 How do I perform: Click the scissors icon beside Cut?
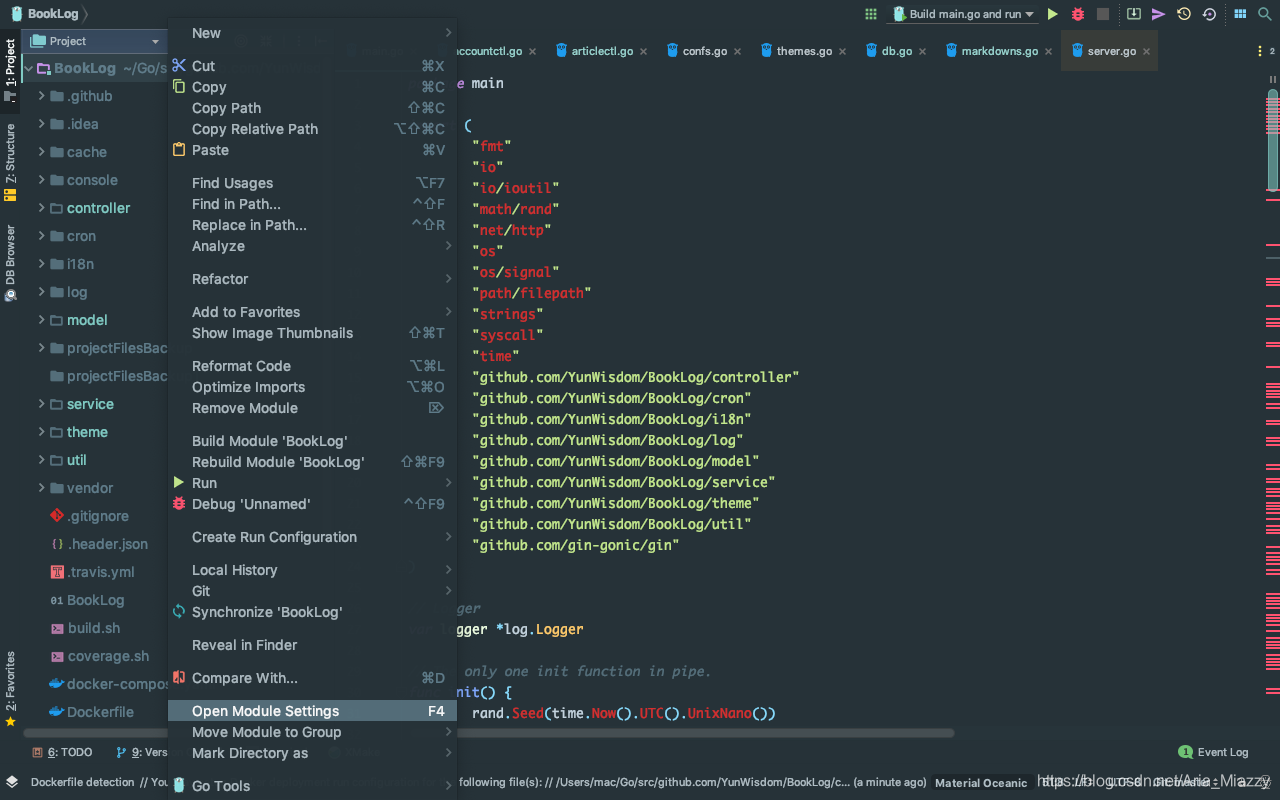click(x=179, y=66)
